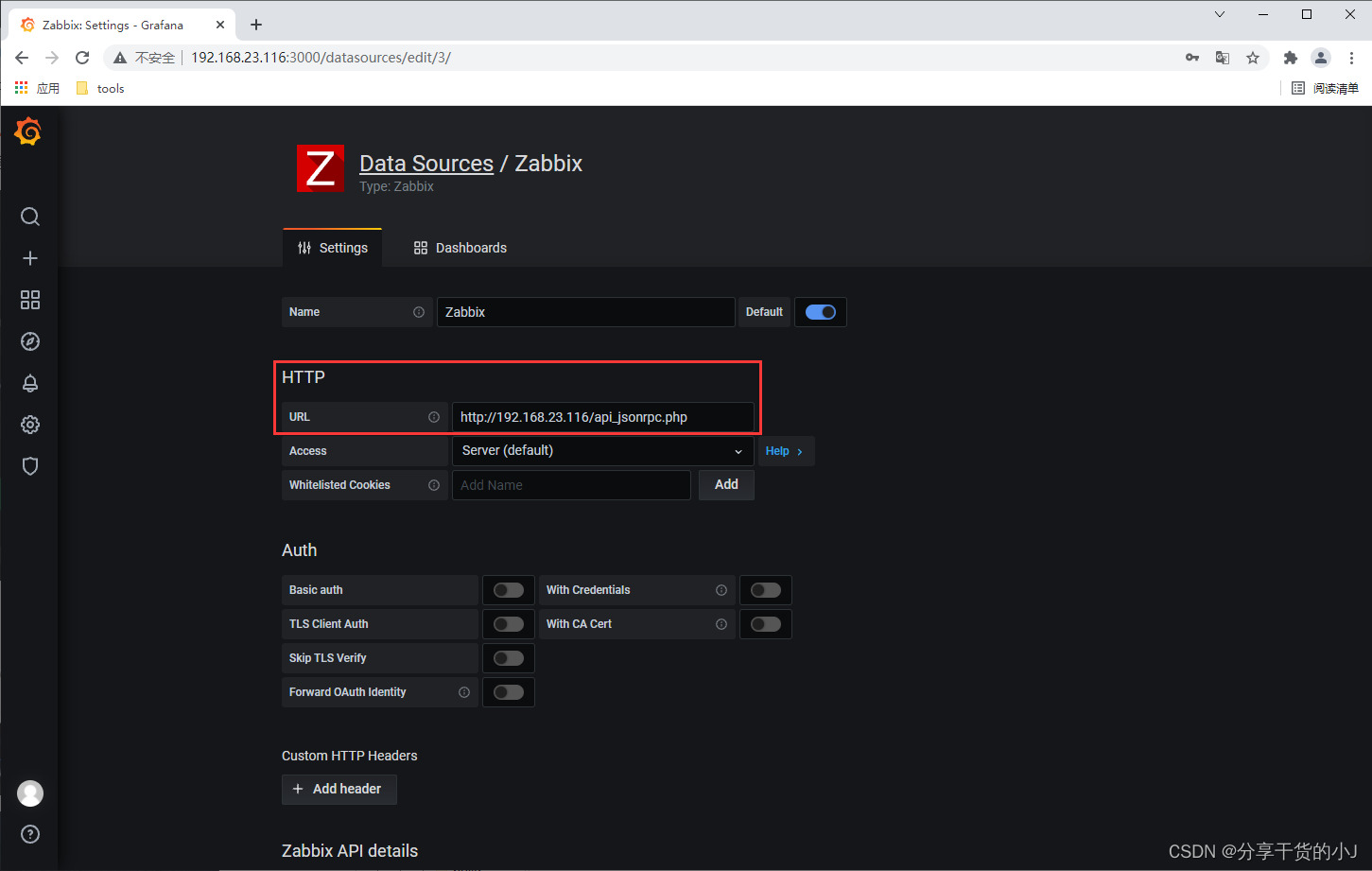
Task: Click the Zabbix API details heading
Action: click(350, 851)
